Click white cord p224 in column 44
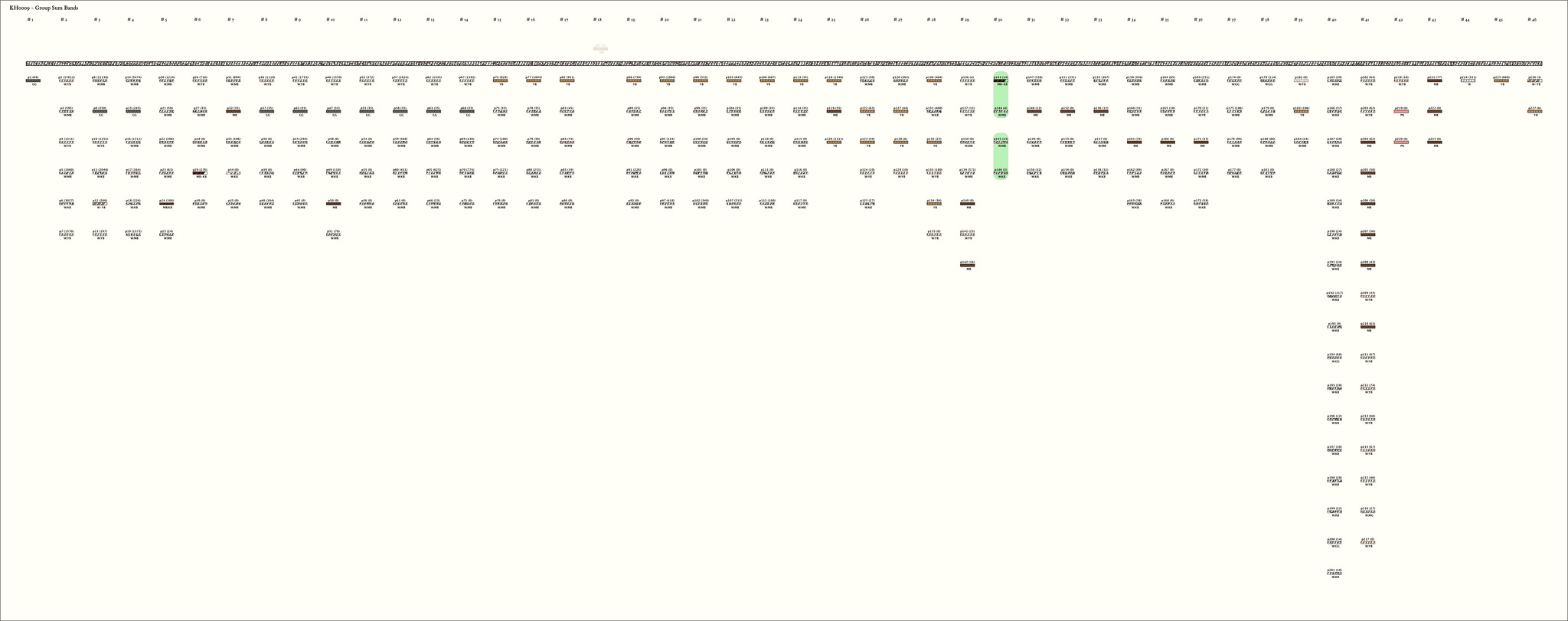The image size is (1568, 621). (1468, 80)
